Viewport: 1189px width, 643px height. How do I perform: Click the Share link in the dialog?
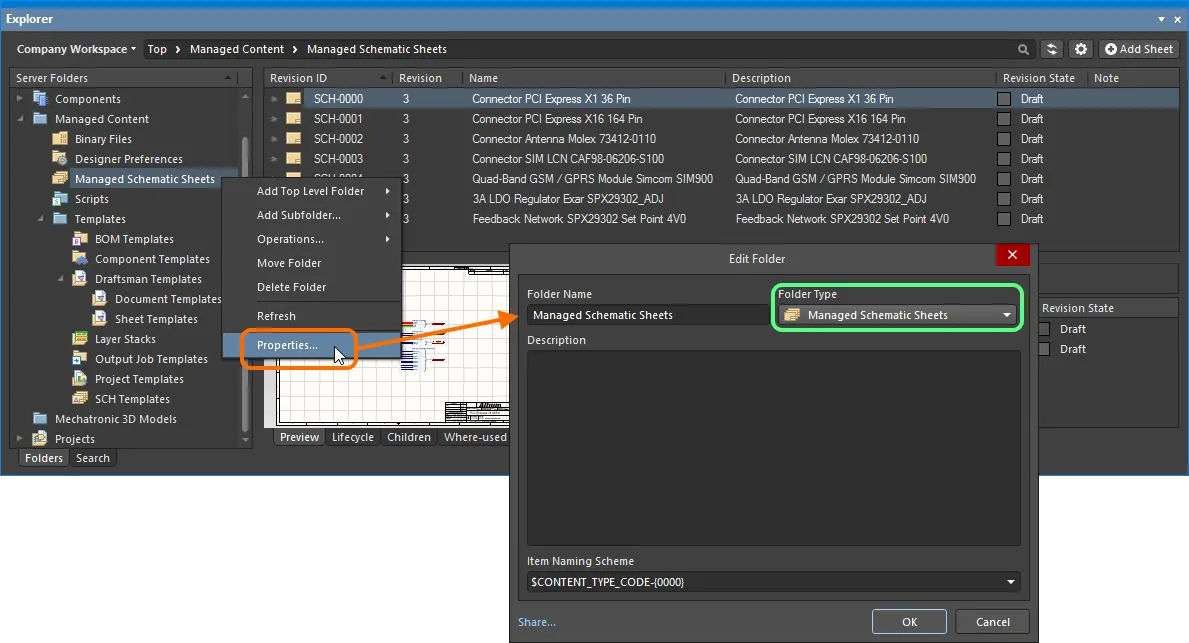click(536, 621)
